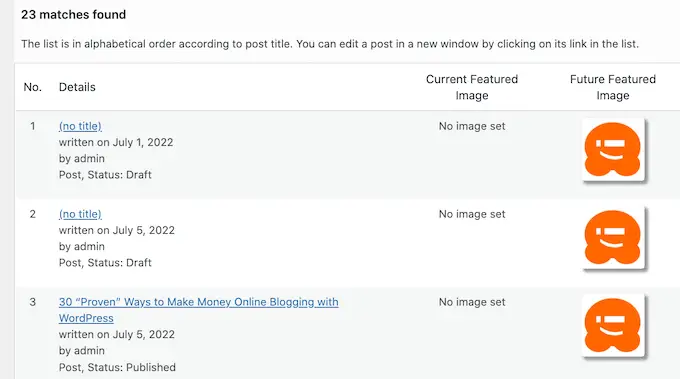Click "No image set" in the first row

point(472,126)
